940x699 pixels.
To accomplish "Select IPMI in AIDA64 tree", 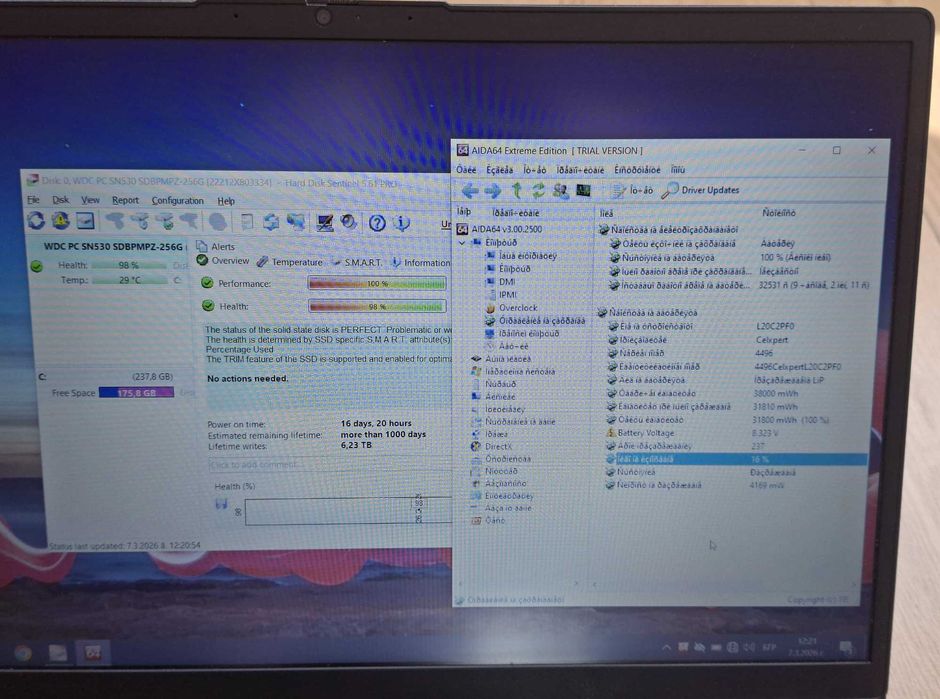I will click(x=502, y=295).
